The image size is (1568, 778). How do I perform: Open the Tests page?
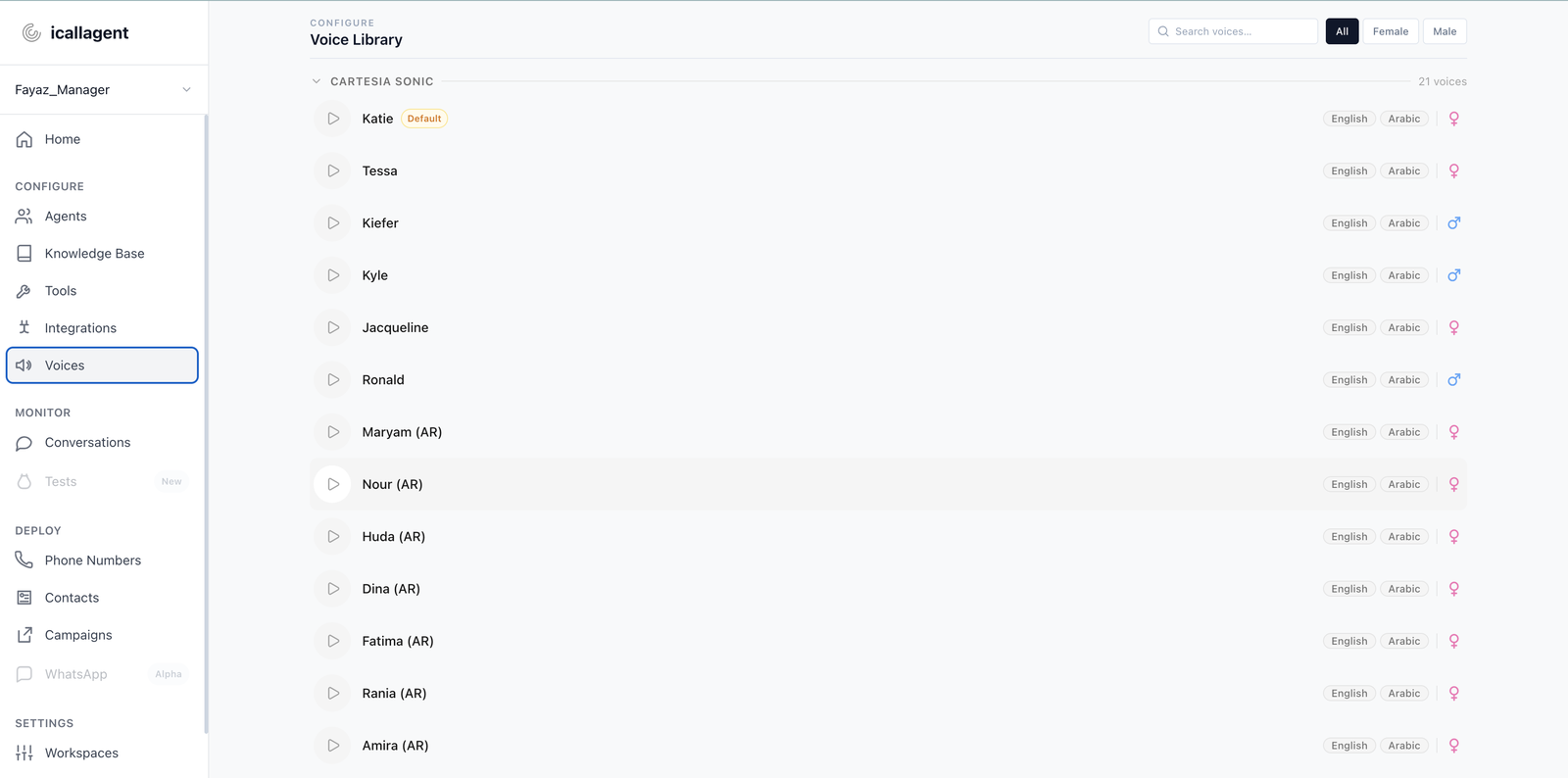tap(102, 482)
